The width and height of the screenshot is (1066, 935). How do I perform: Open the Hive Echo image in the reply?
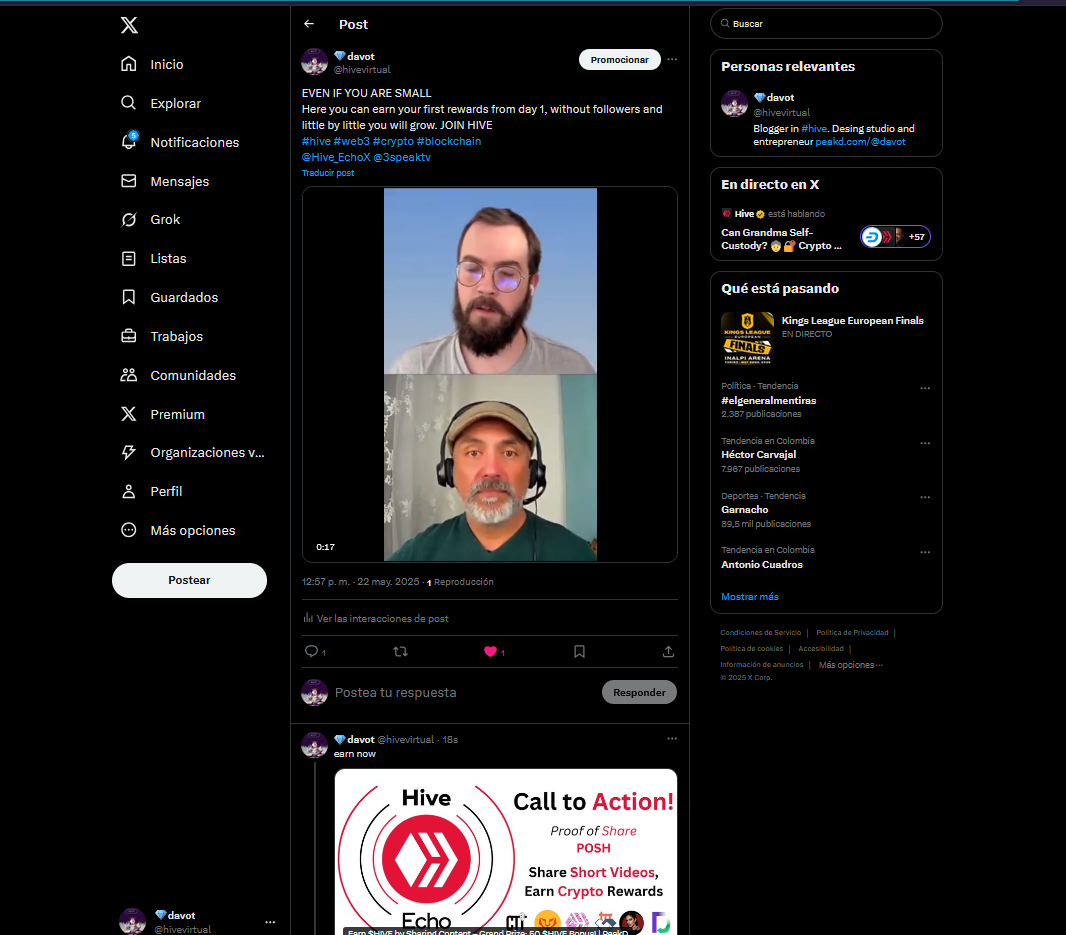(506, 852)
